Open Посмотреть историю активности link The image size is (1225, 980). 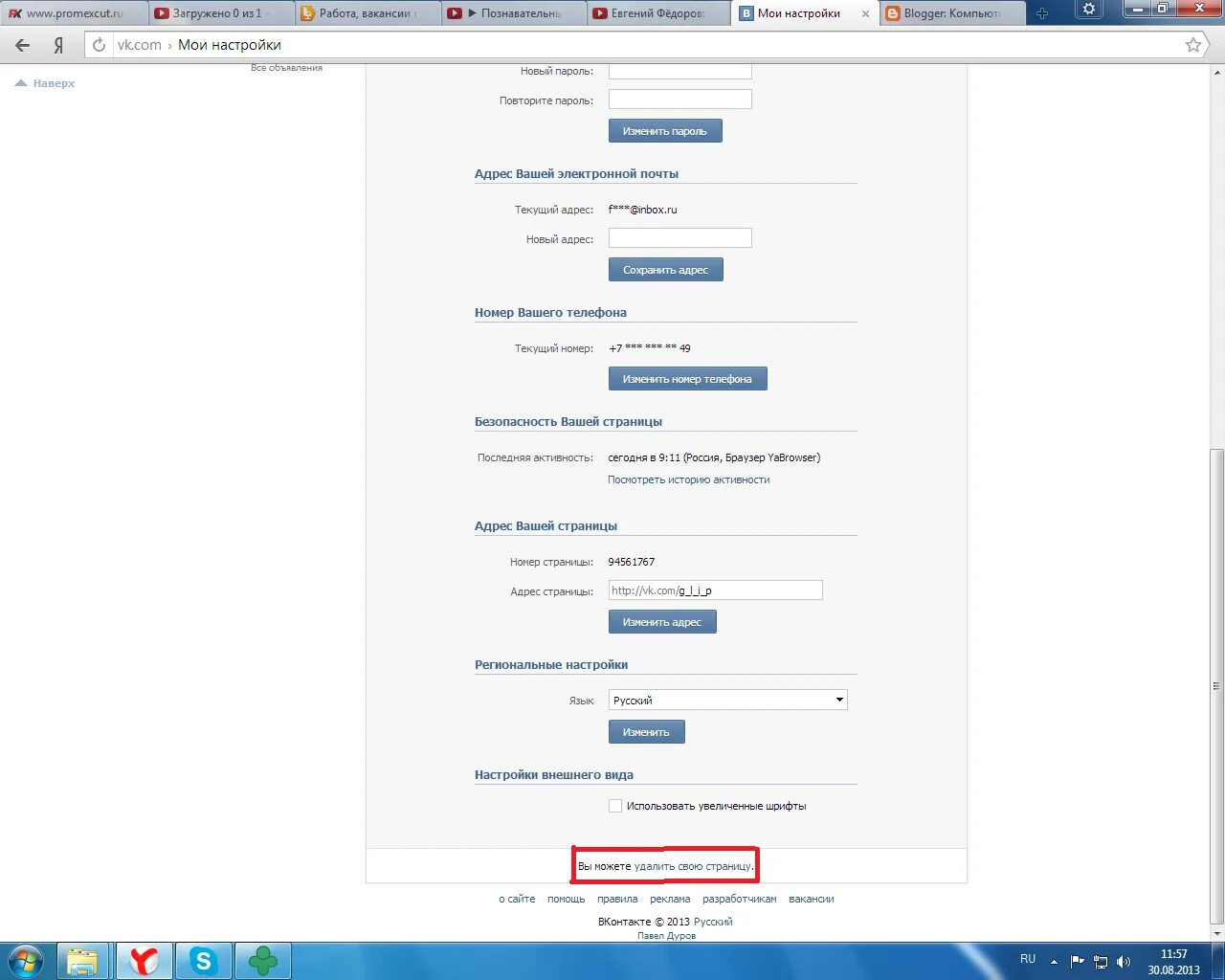point(688,479)
